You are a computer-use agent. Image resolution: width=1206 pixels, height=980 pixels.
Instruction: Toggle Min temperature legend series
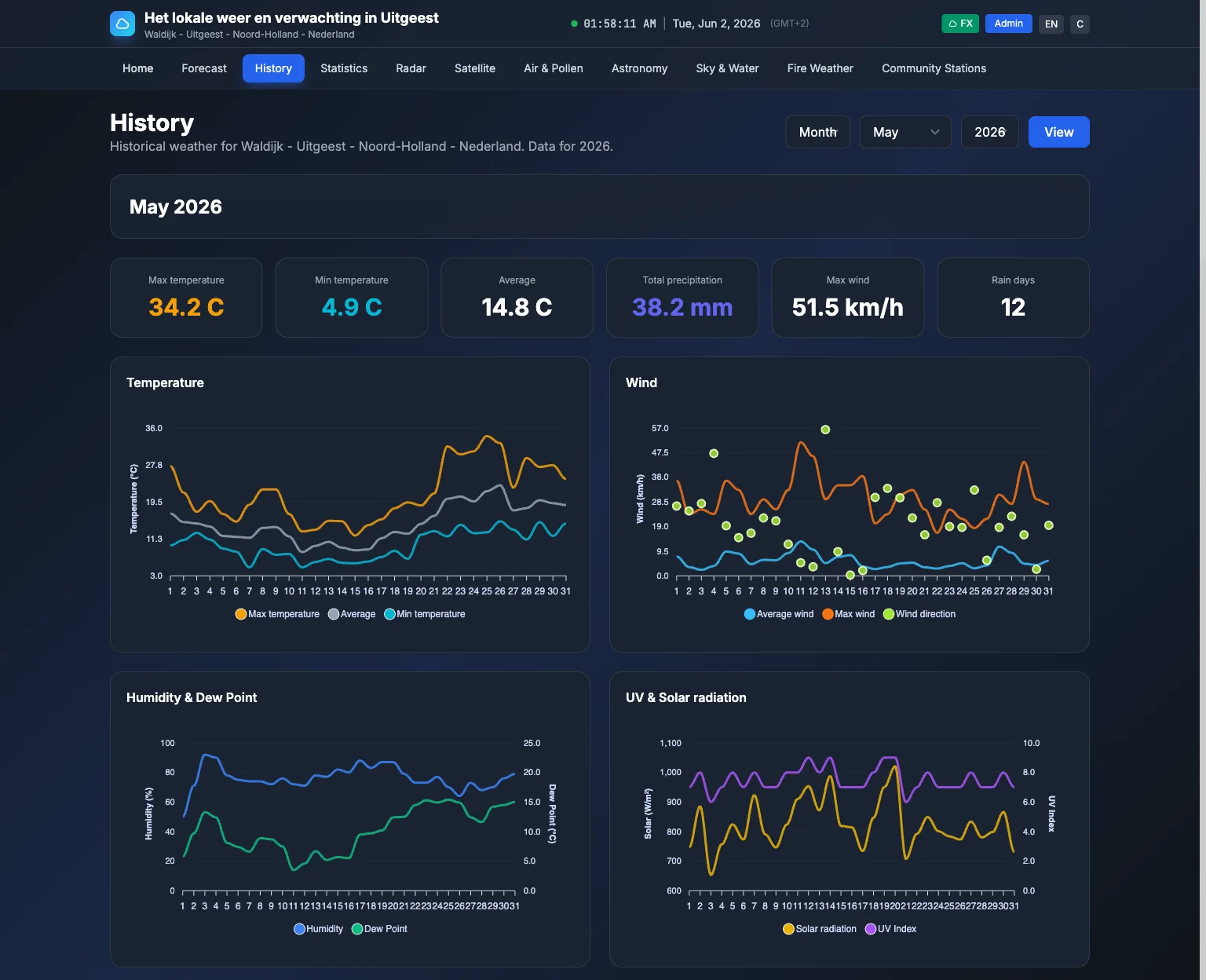tap(425, 614)
